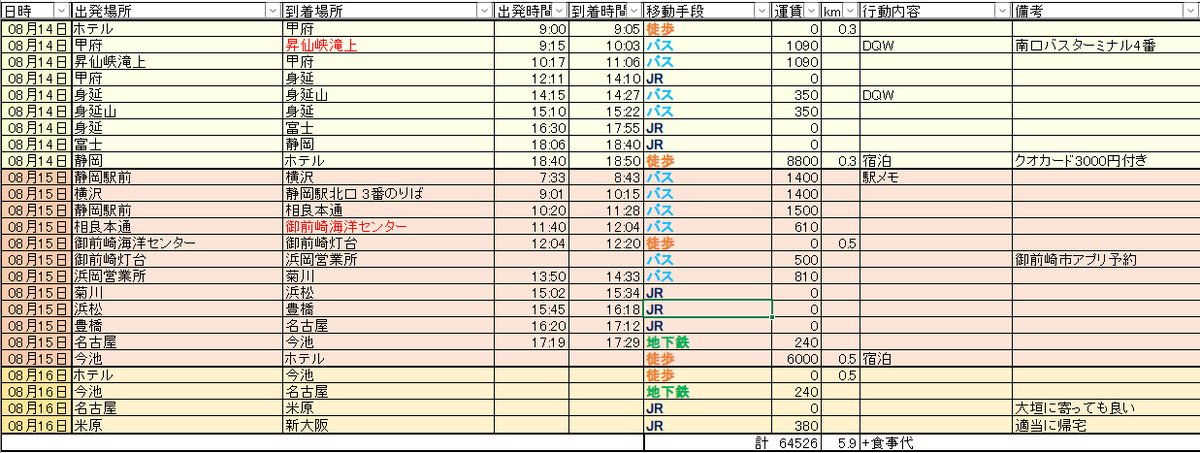The width and height of the screenshot is (1200, 453).
Task: Select the total fare cell 64526
Action: (x=797, y=442)
